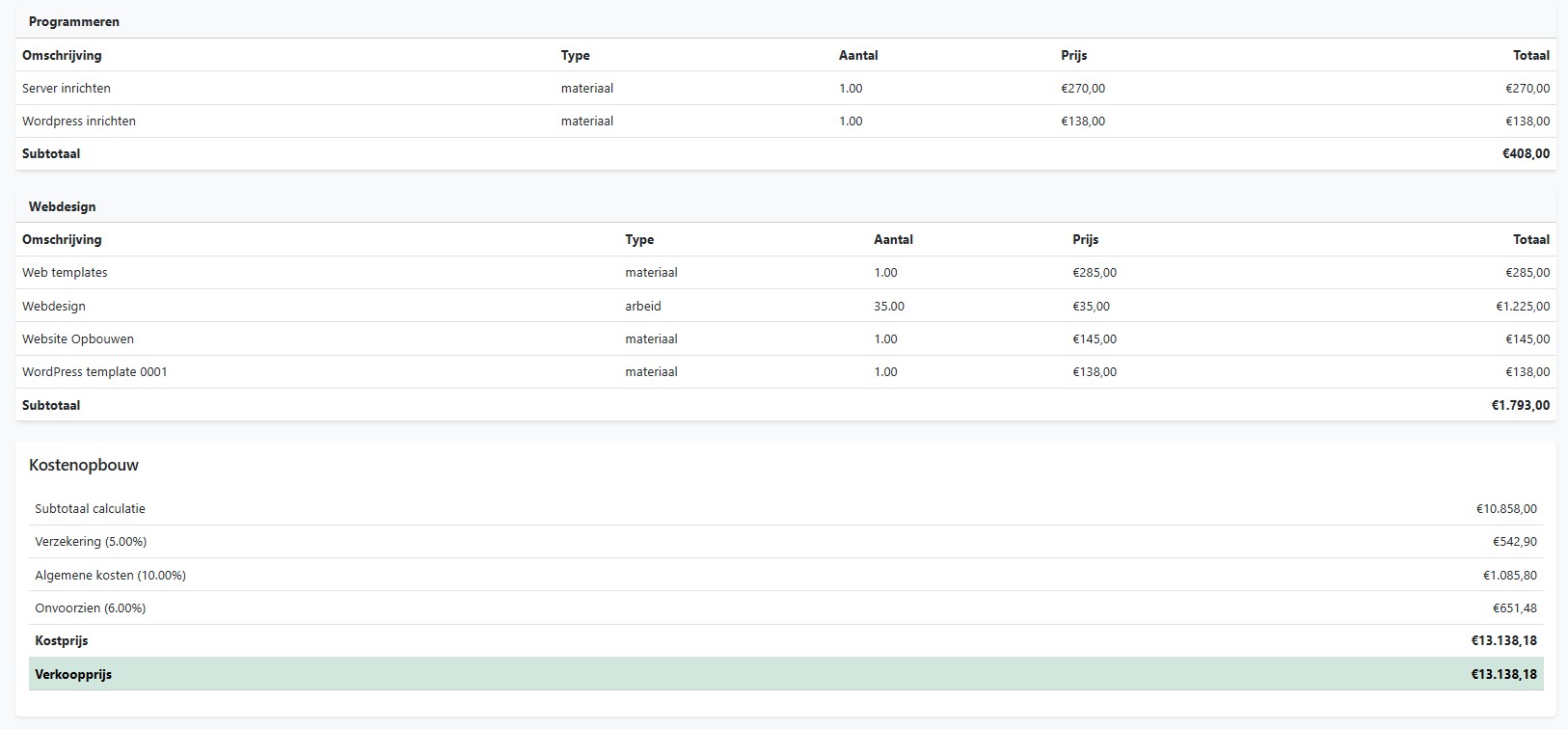Click the arbeid type cell
Viewport: 1568px width, 729px height.
[x=643, y=306]
